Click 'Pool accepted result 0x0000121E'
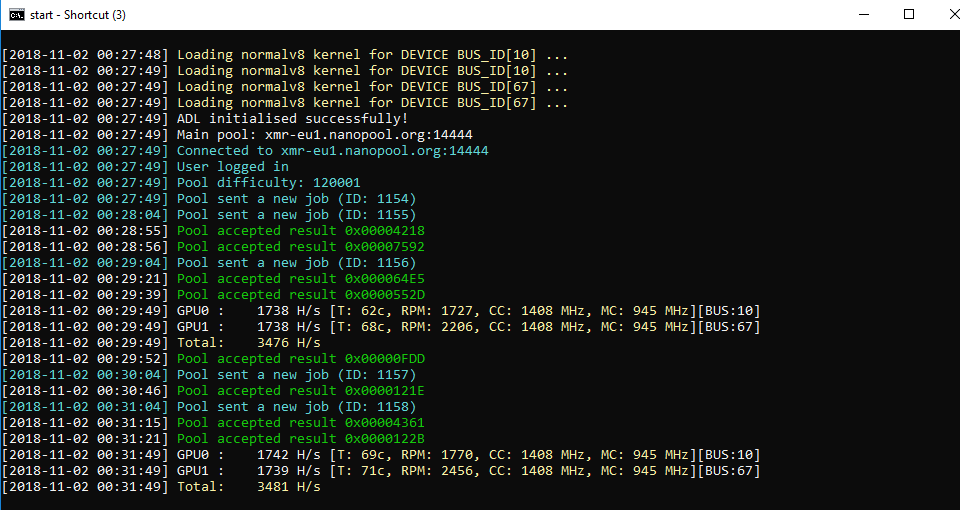Viewport: 960px width, 510px height. coord(301,391)
